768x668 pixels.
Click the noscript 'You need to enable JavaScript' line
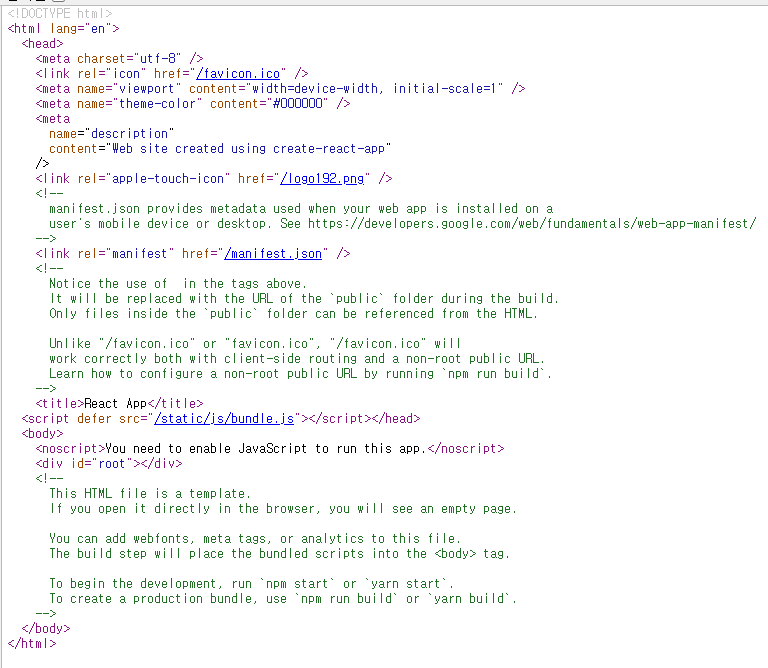click(x=270, y=449)
